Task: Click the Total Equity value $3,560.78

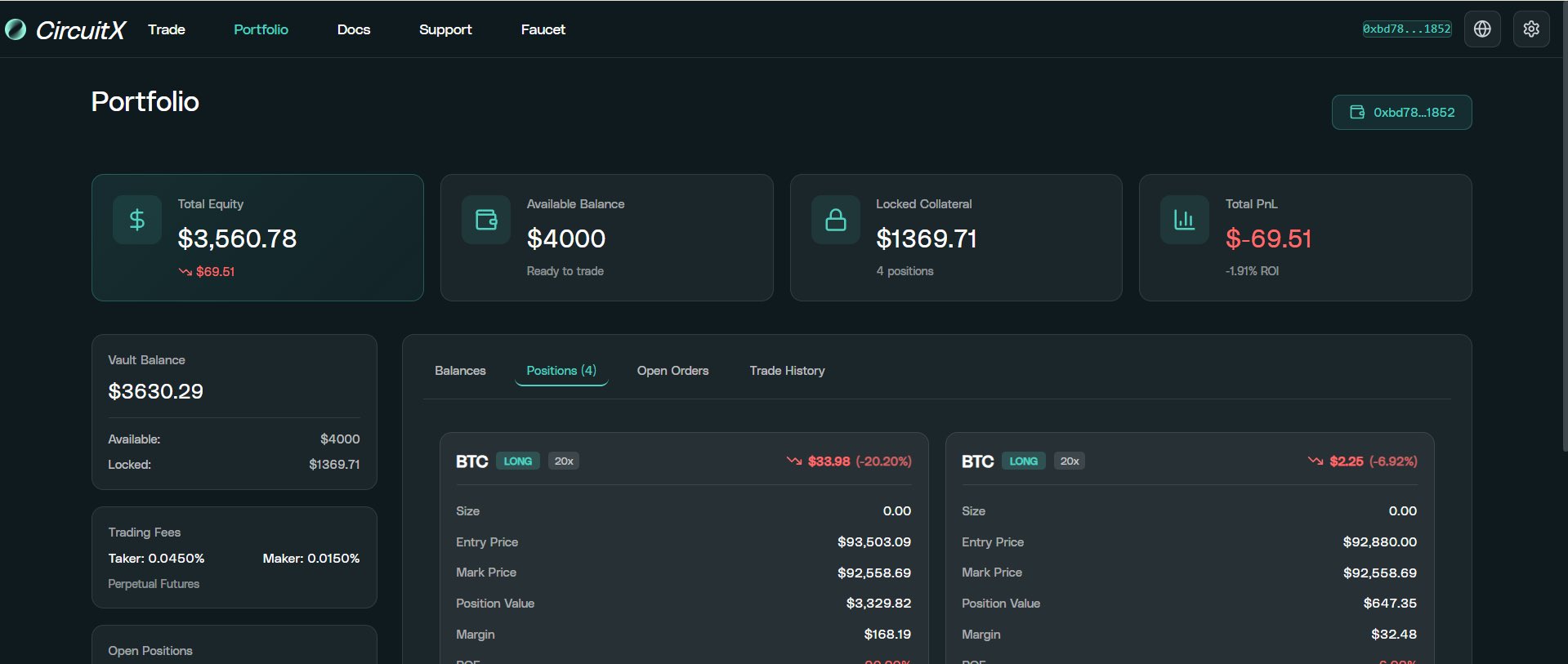Action: coord(237,238)
